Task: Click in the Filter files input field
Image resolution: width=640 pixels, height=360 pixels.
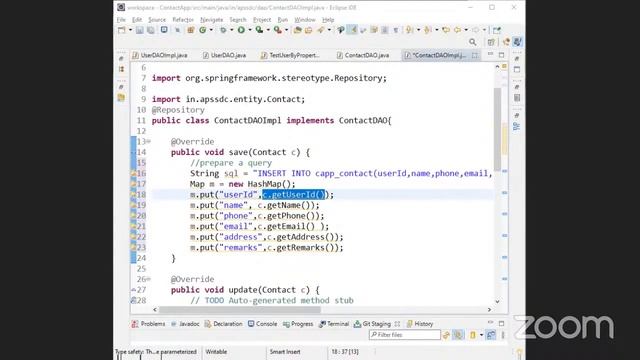Action: [x=404, y=335]
